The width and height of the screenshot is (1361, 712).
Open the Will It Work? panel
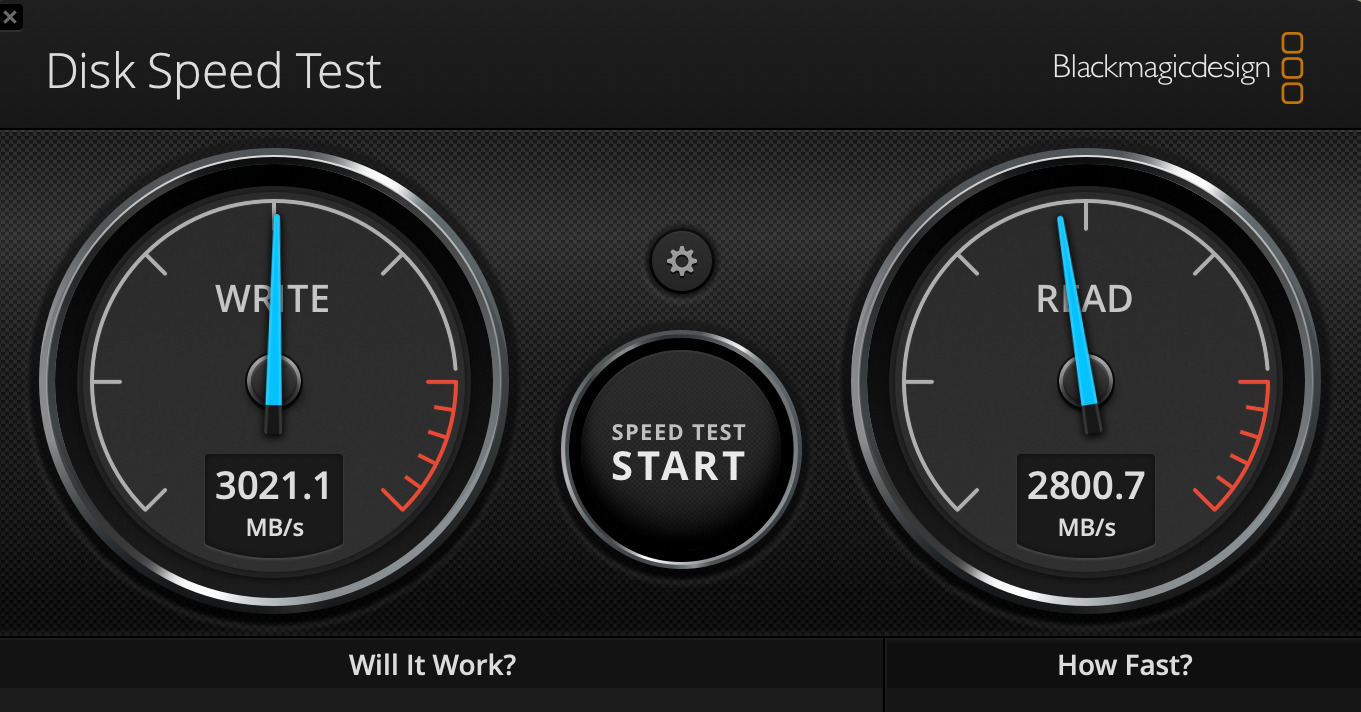click(433, 665)
